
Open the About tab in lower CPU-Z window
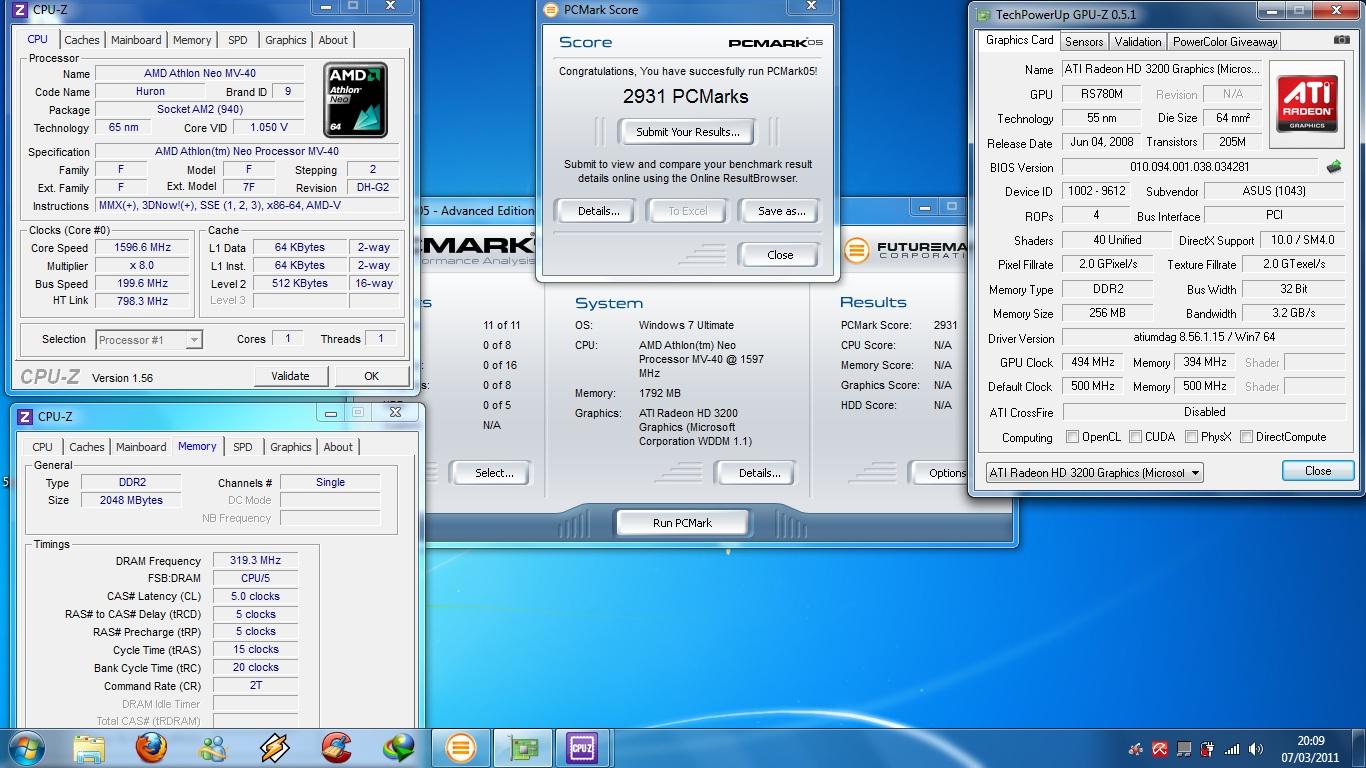[338, 447]
